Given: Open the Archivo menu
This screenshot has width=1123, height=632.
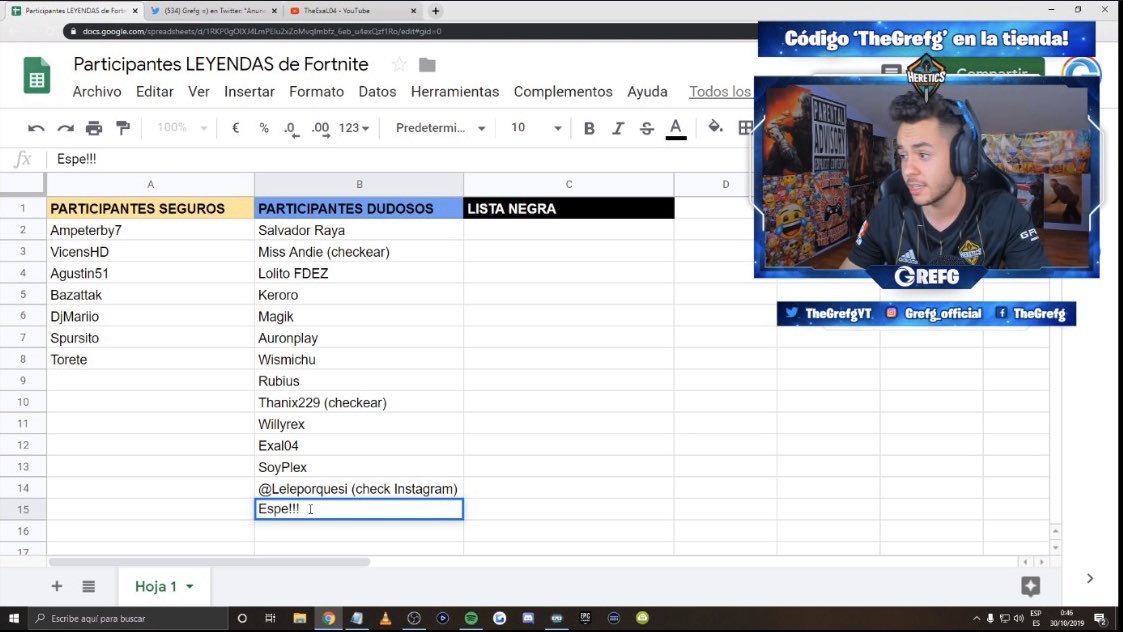Looking at the screenshot, I should click(x=97, y=92).
